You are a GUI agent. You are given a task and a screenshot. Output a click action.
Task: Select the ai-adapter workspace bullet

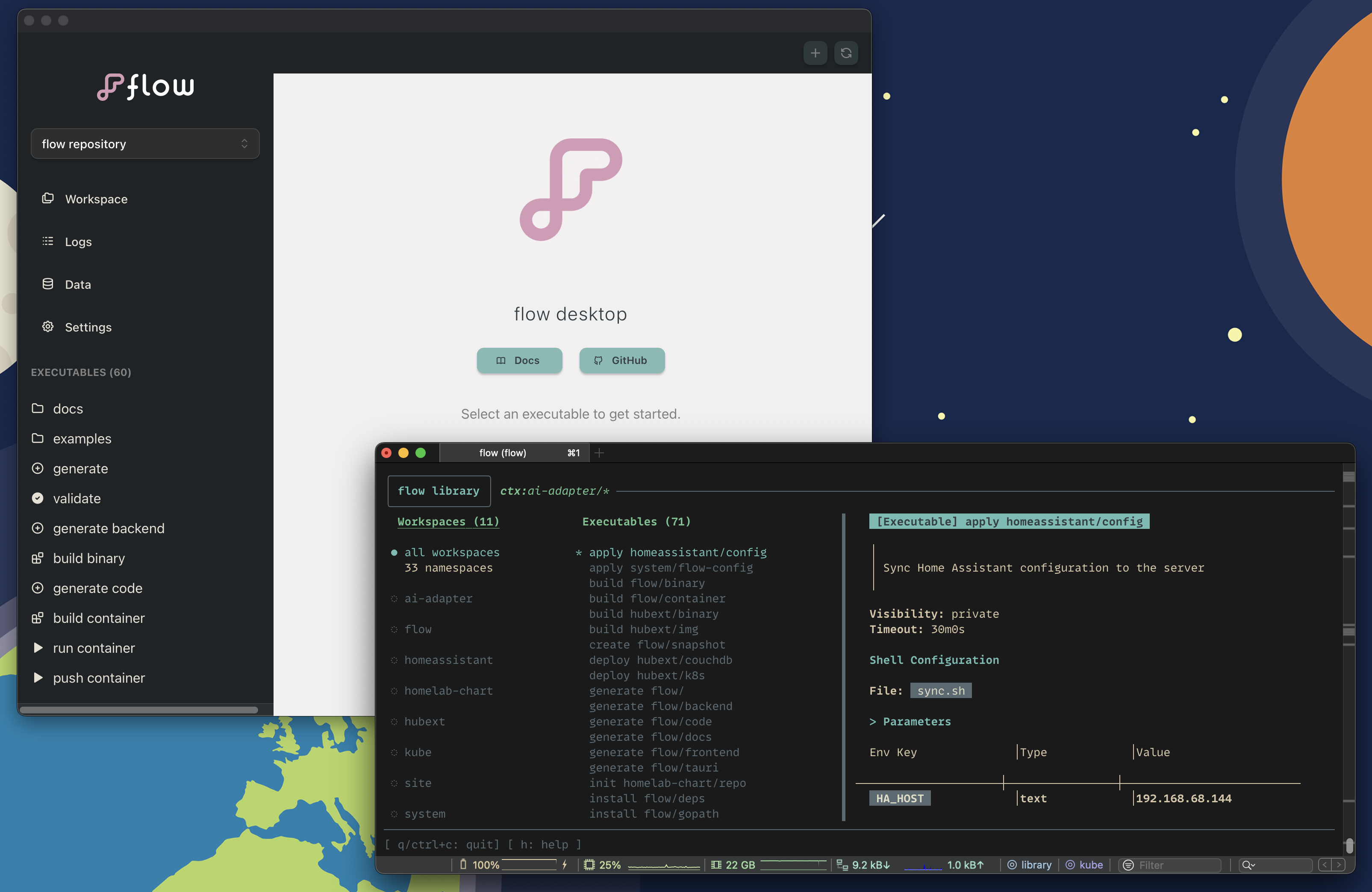395,599
